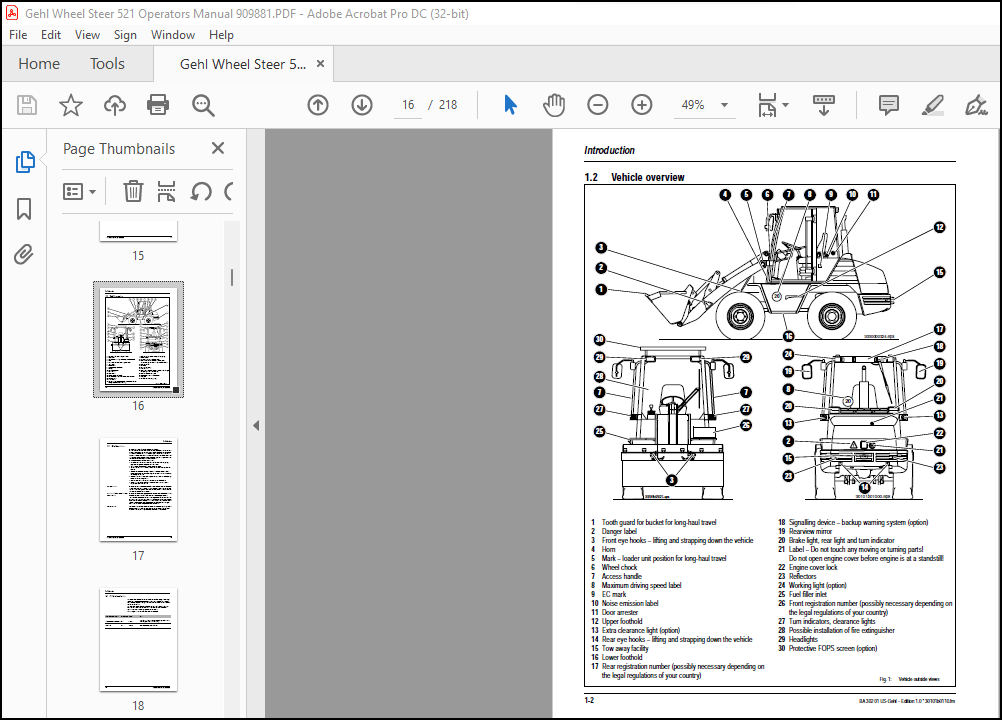Click the Save file icon

(x=27, y=105)
